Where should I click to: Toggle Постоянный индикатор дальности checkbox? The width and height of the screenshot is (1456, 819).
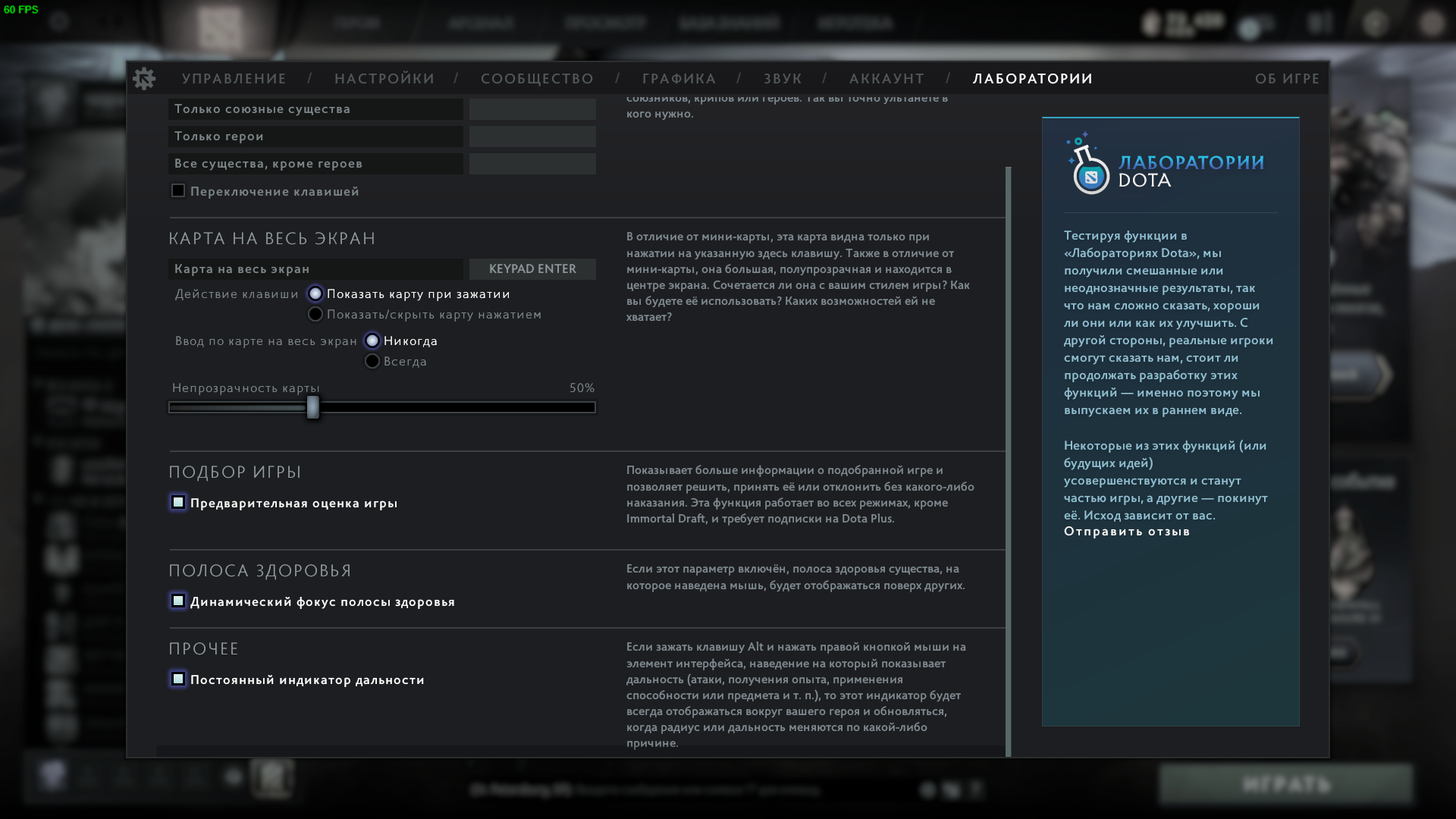pyautogui.click(x=178, y=679)
